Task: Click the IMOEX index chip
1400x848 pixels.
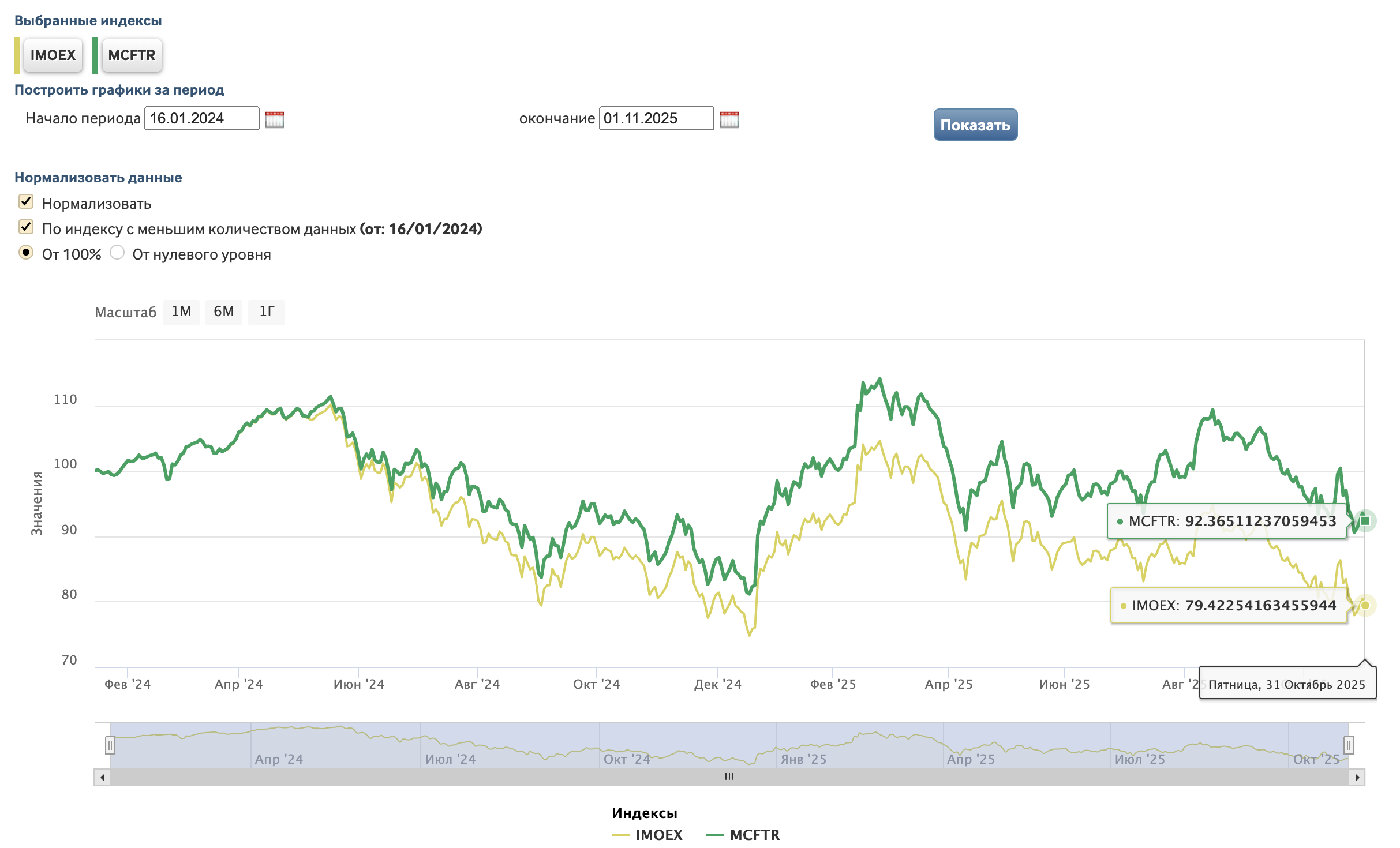Action: [53, 55]
